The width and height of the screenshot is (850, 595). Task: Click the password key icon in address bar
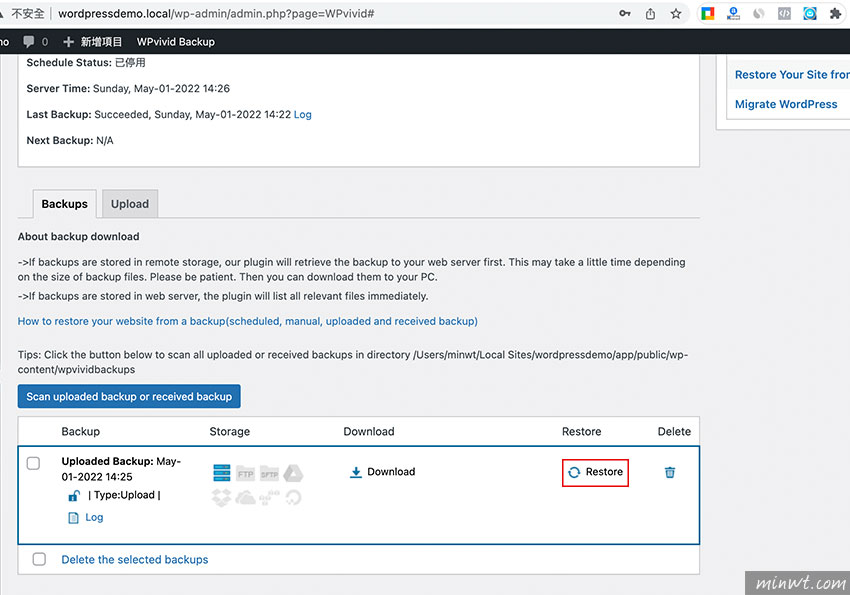point(624,14)
